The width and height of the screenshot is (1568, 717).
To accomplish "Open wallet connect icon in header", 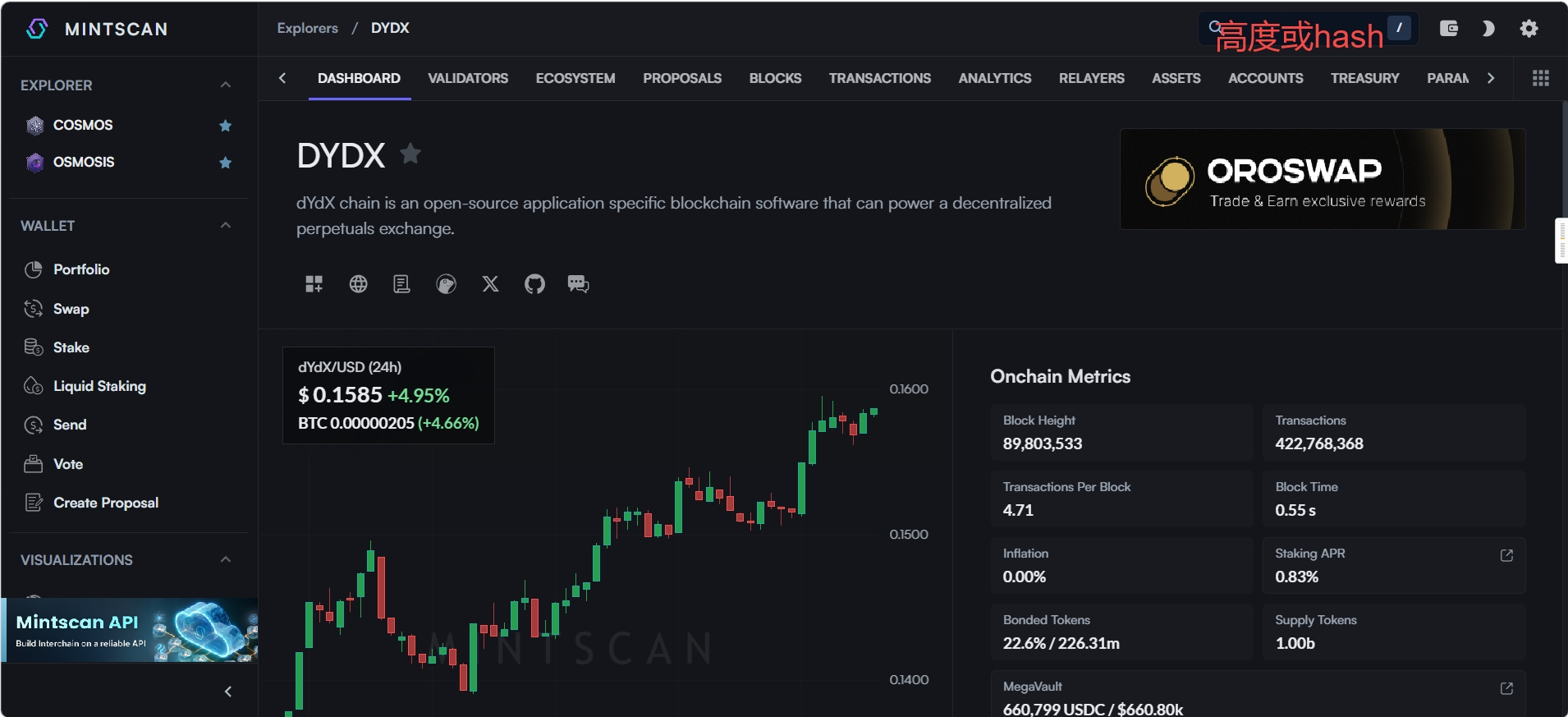I will point(1449,29).
